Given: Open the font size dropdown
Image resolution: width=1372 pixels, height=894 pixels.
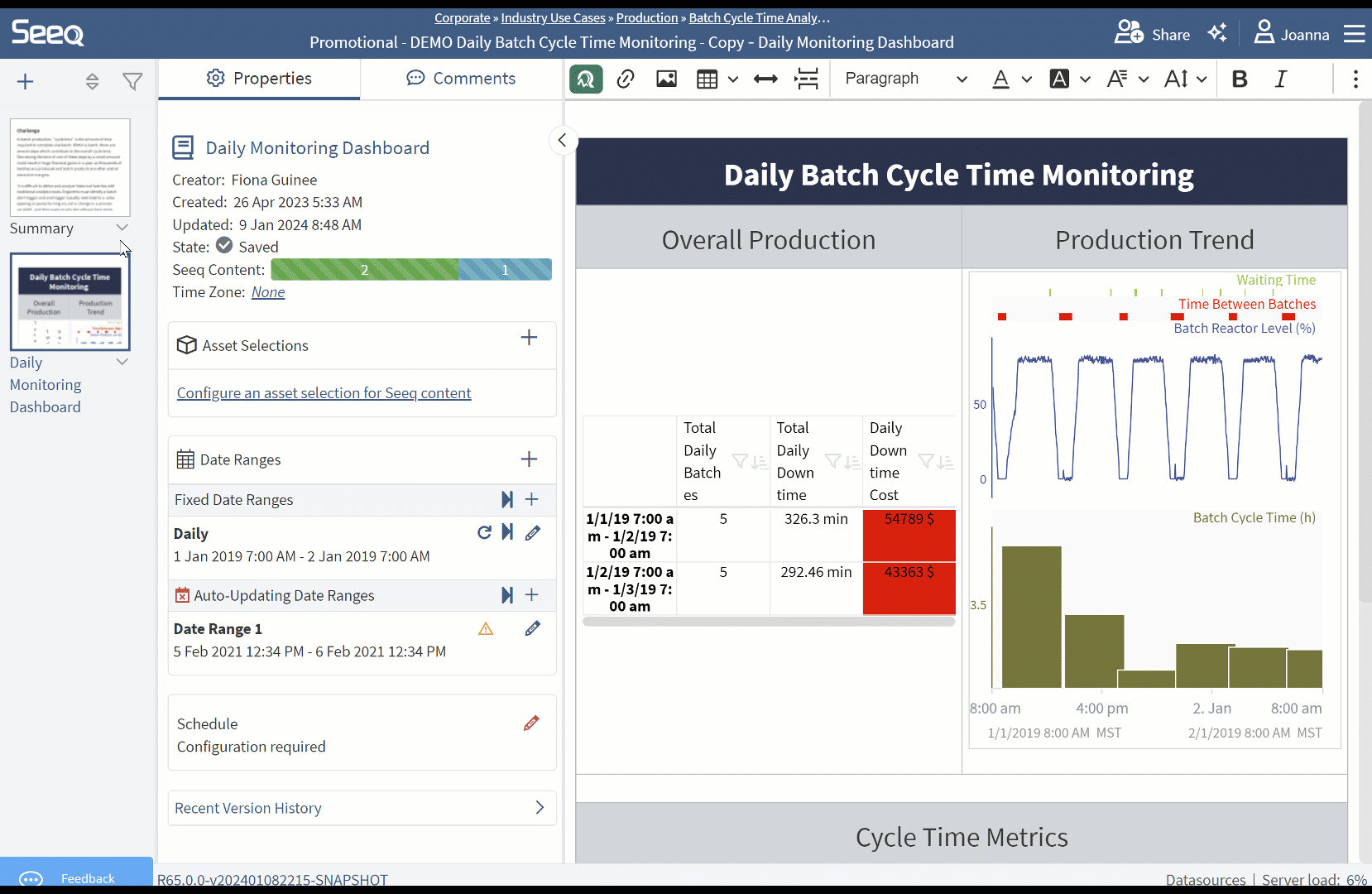Looking at the screenshot, I should click(x=1185, y=79).
